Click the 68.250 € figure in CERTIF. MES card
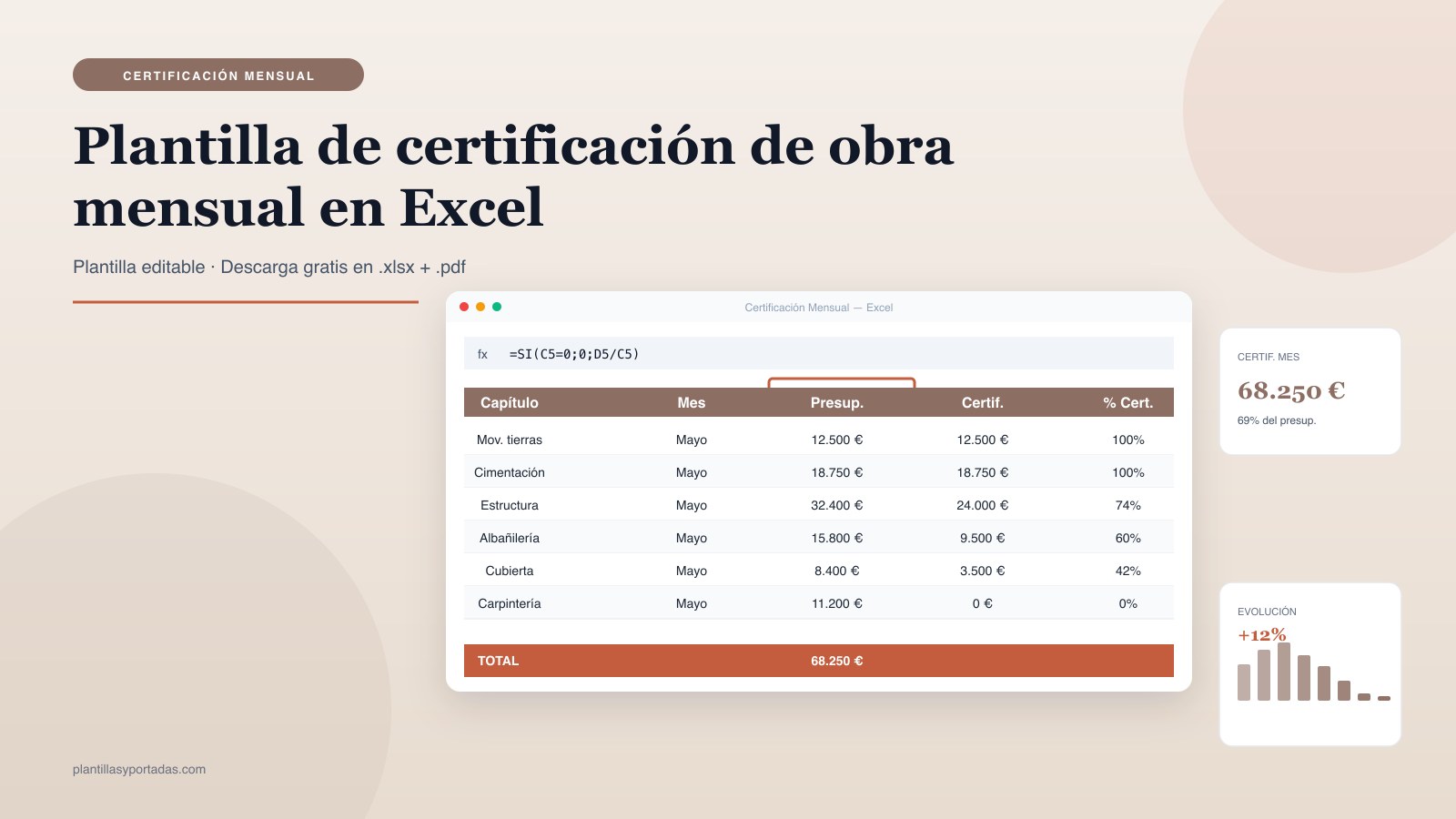The height and width of the screenshot is (819, 1456). pos(1291,390)
